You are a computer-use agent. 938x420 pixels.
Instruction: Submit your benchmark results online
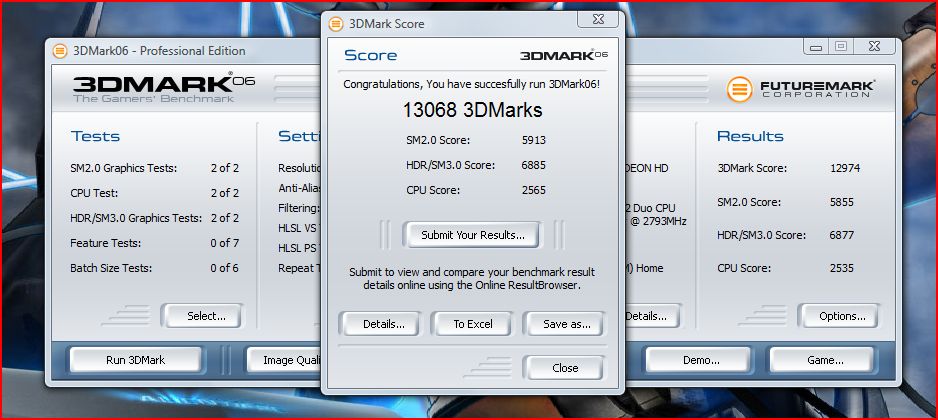coord(473,235)
